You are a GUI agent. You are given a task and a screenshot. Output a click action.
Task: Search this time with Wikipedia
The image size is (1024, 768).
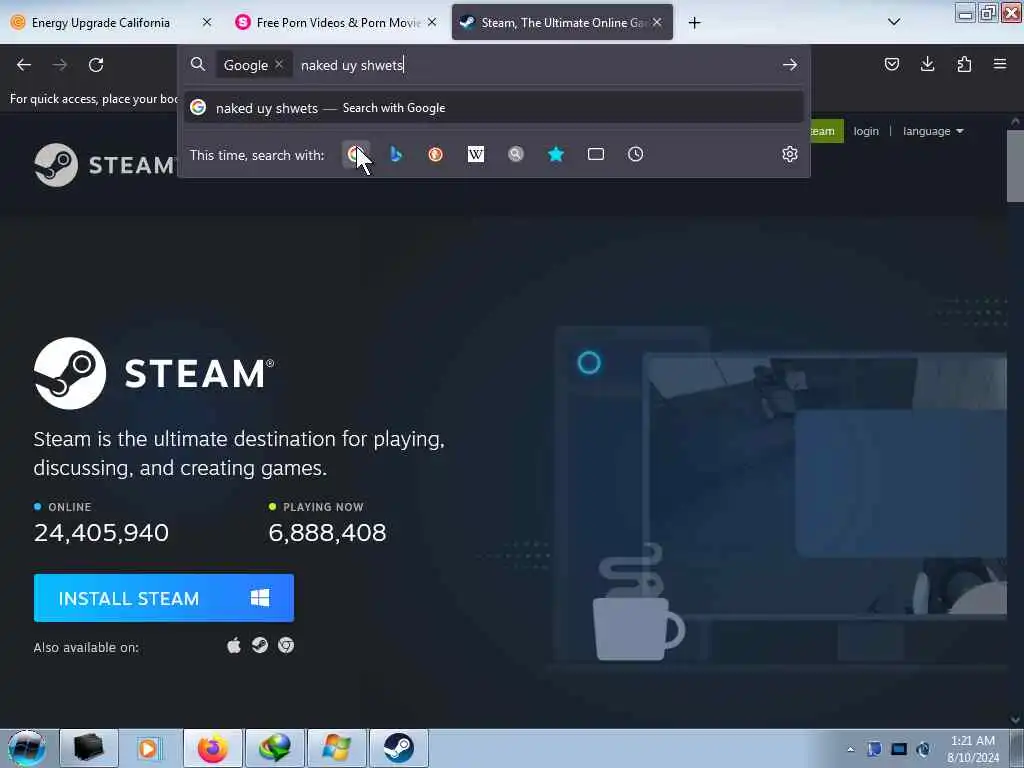point(476,155)
